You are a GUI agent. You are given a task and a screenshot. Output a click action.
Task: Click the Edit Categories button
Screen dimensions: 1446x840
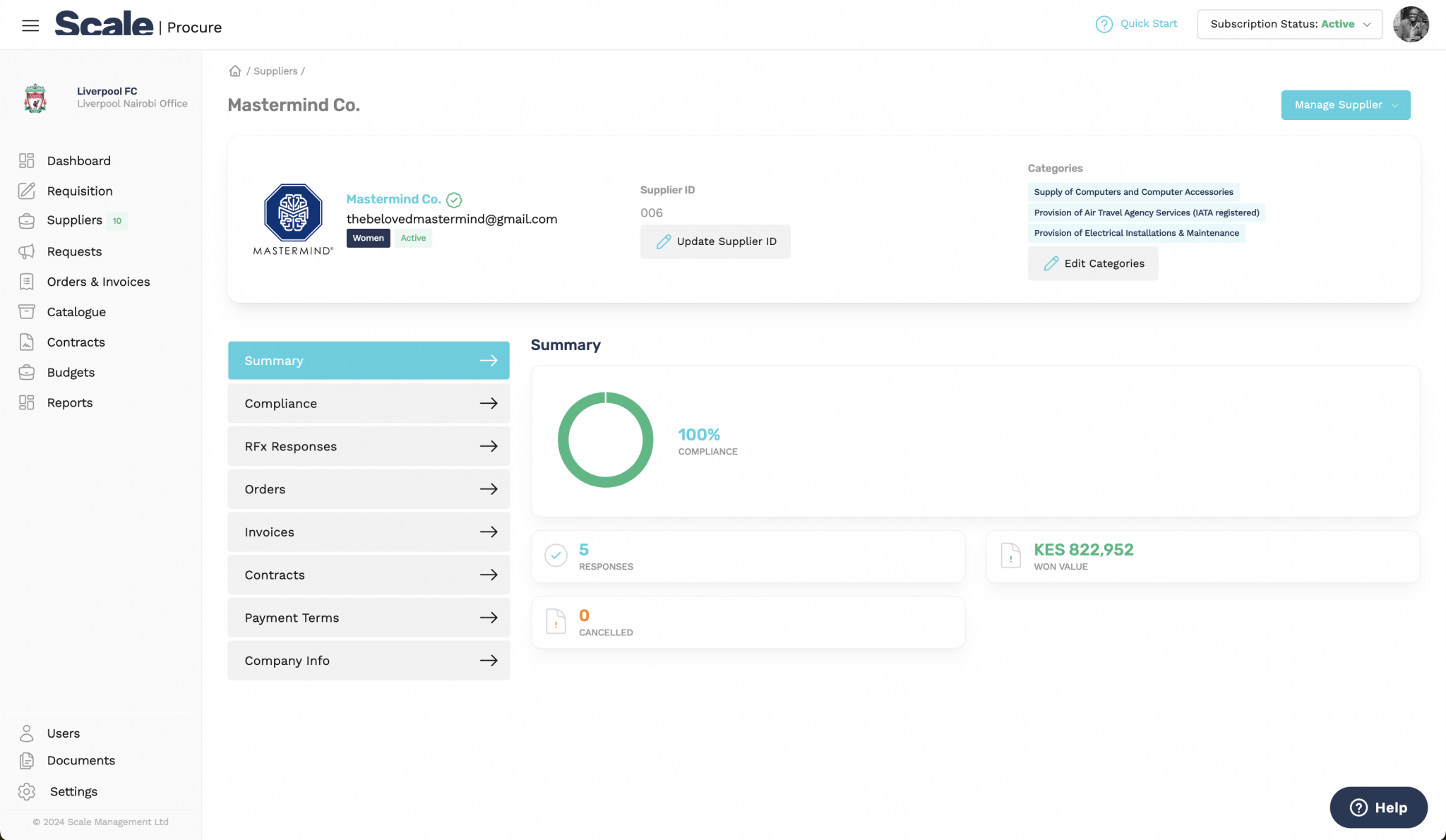1092,263
